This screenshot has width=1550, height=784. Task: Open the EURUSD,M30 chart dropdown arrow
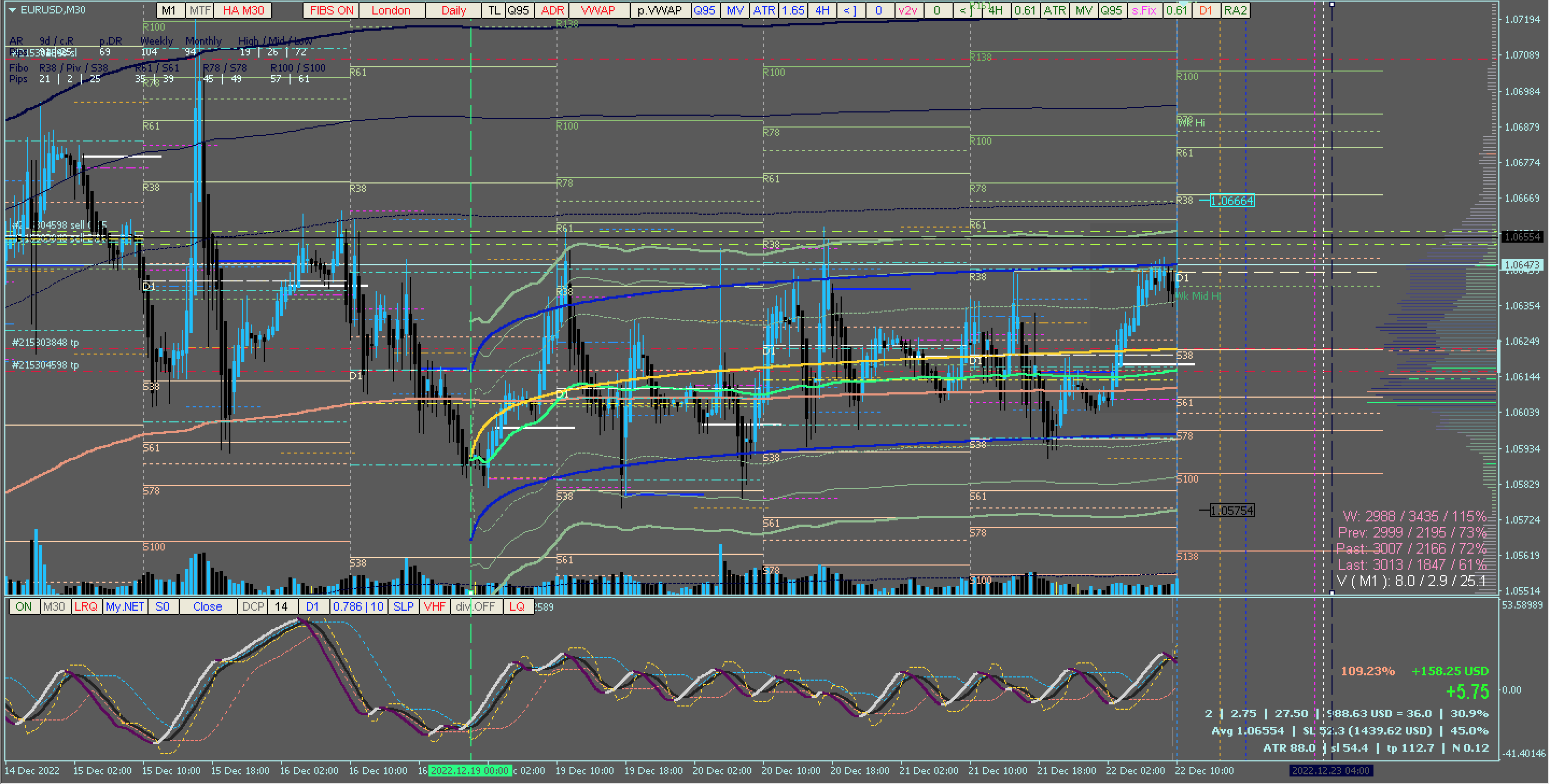12,10
